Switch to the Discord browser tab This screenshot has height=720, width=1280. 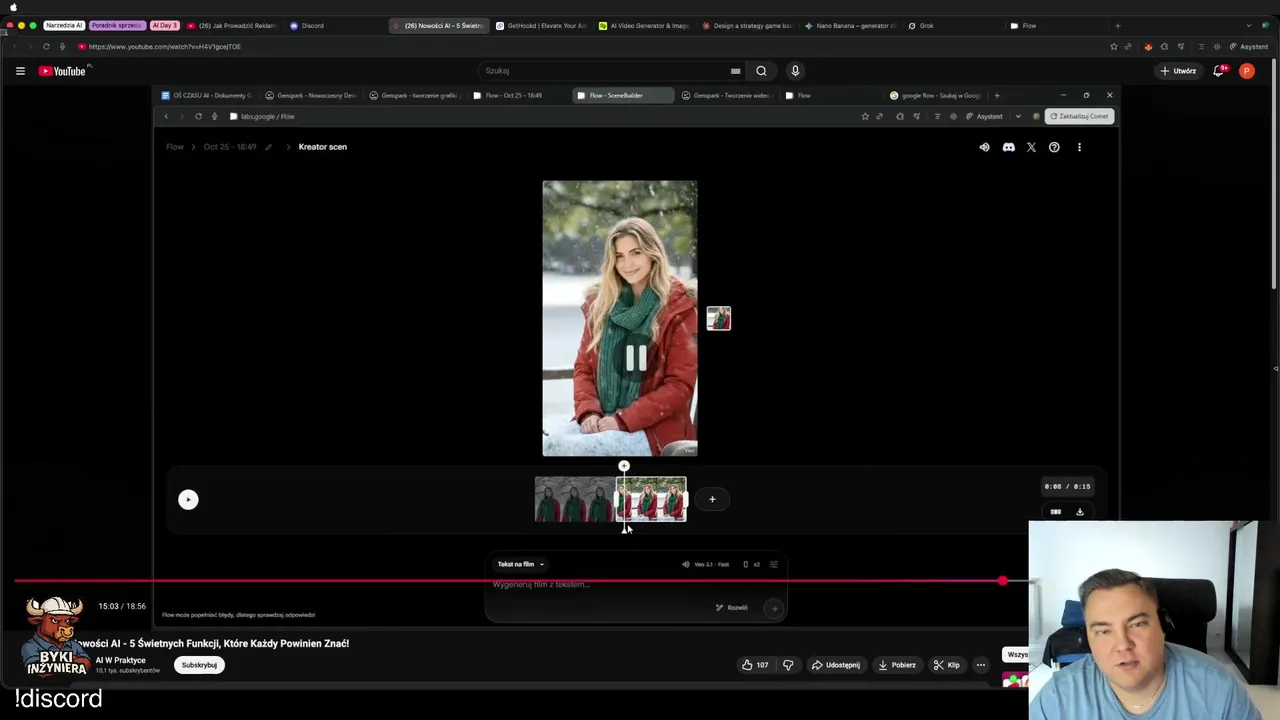307,26
